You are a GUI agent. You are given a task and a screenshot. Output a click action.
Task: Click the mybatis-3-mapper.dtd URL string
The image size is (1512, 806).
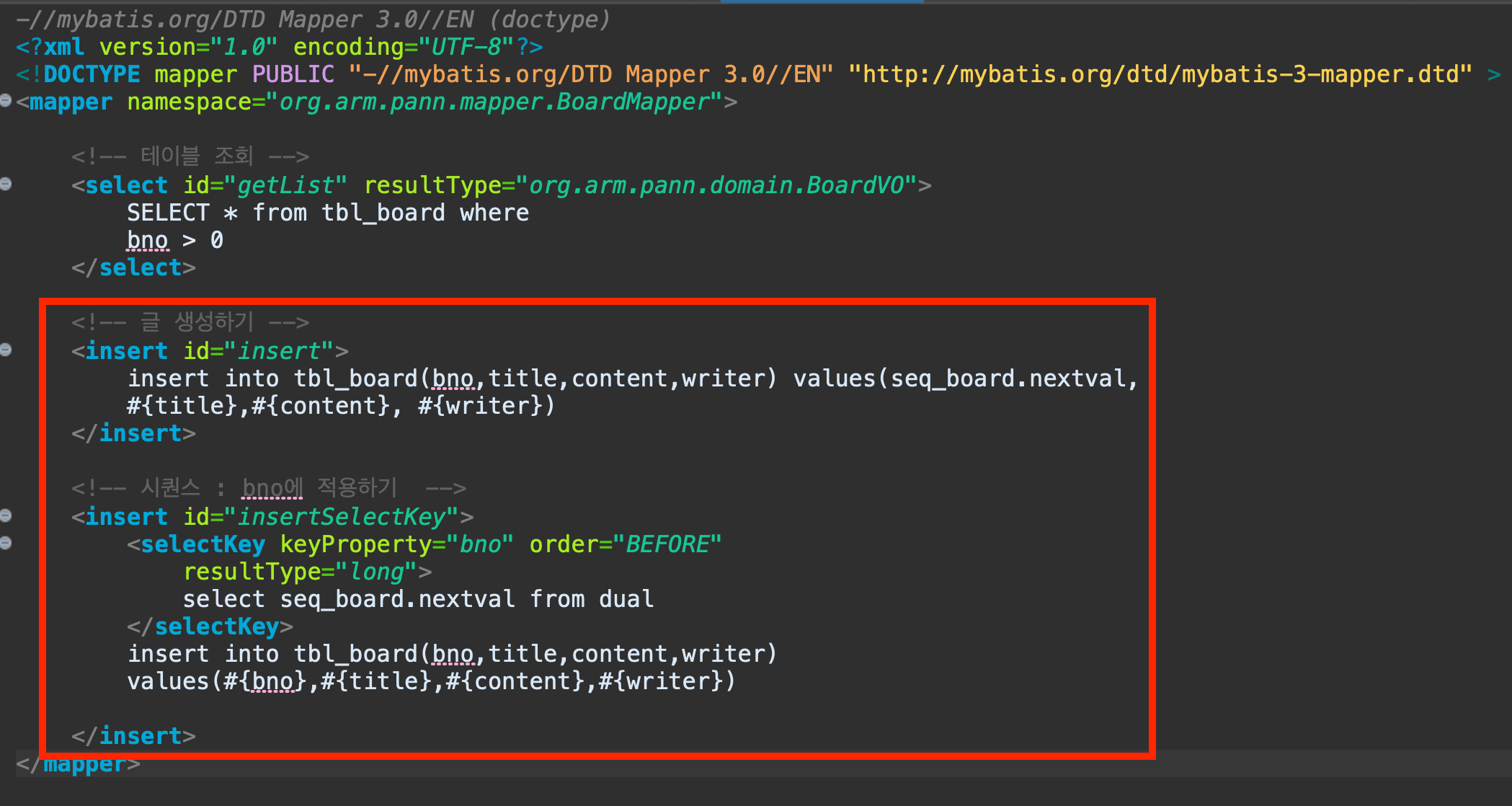click(x=1160, y=74)
